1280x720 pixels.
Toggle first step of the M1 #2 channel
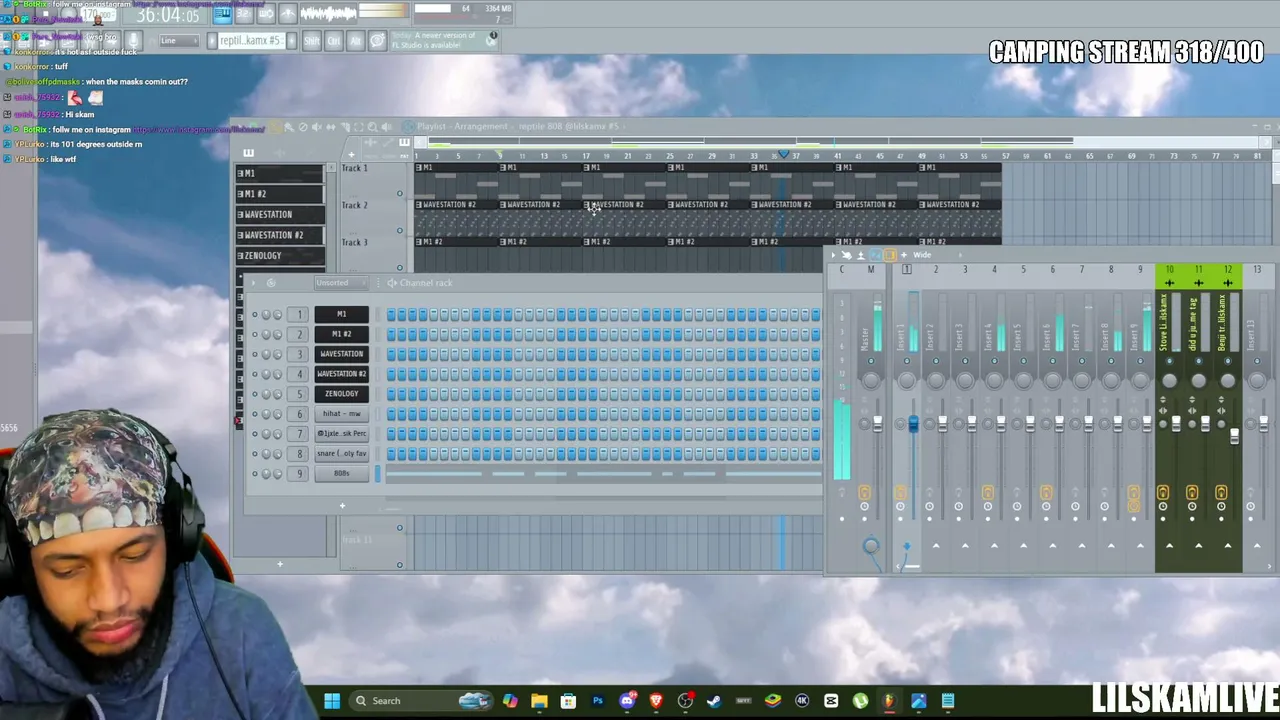coord(391,335)
